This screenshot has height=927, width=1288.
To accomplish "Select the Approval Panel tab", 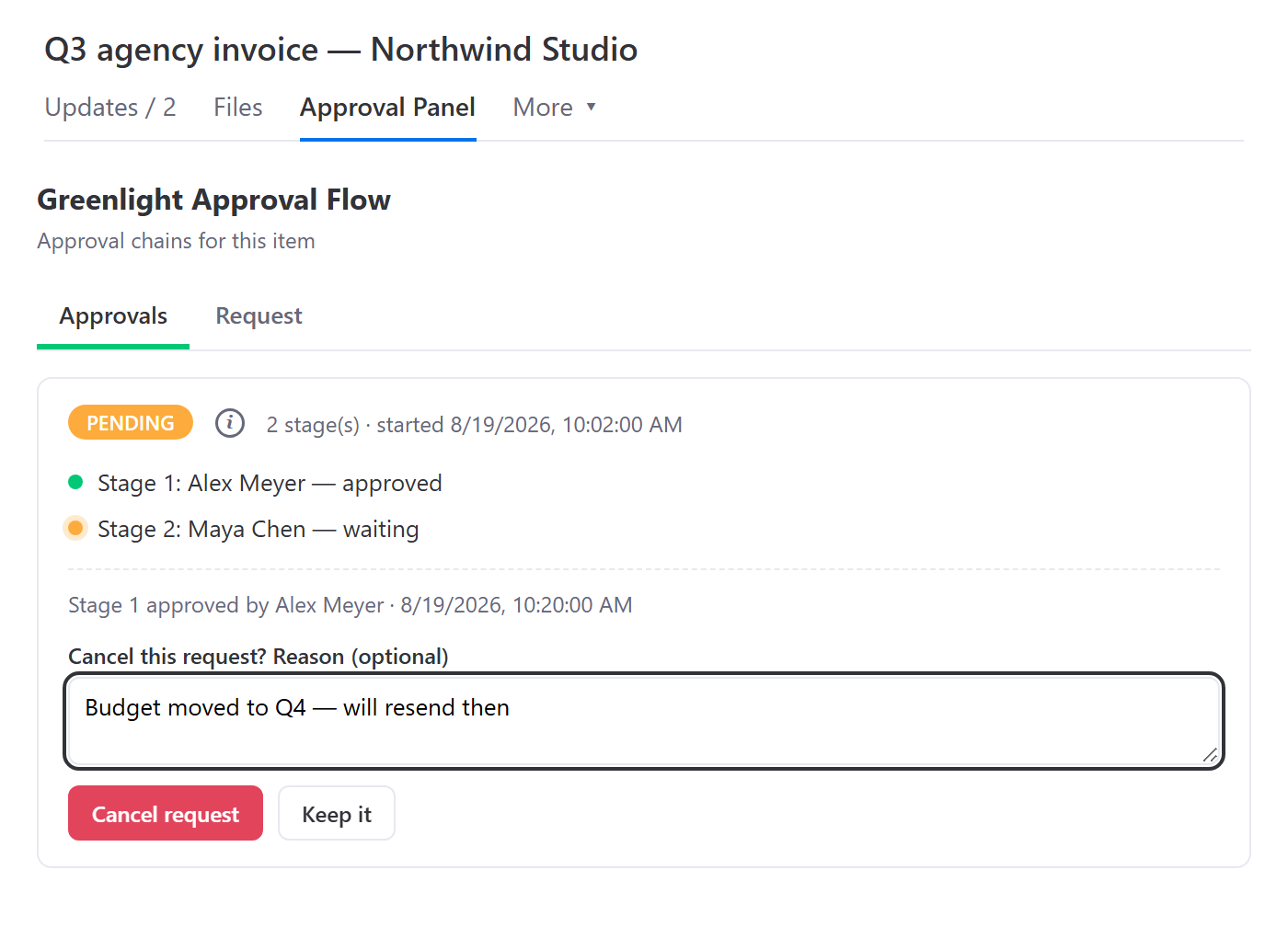I will click(x=387, y=108).
